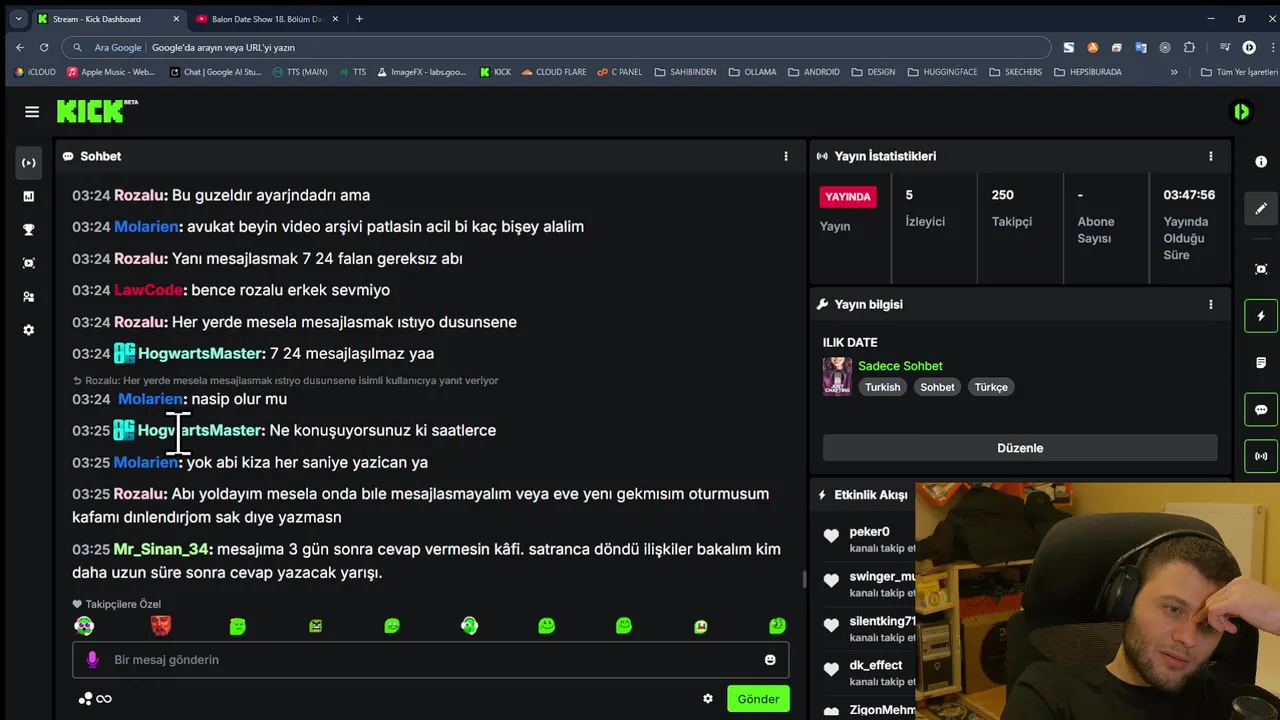Reload the page with the refresh icon
Image resolution: width=1280 pixels, height=720 pixels.
point(44,47)
